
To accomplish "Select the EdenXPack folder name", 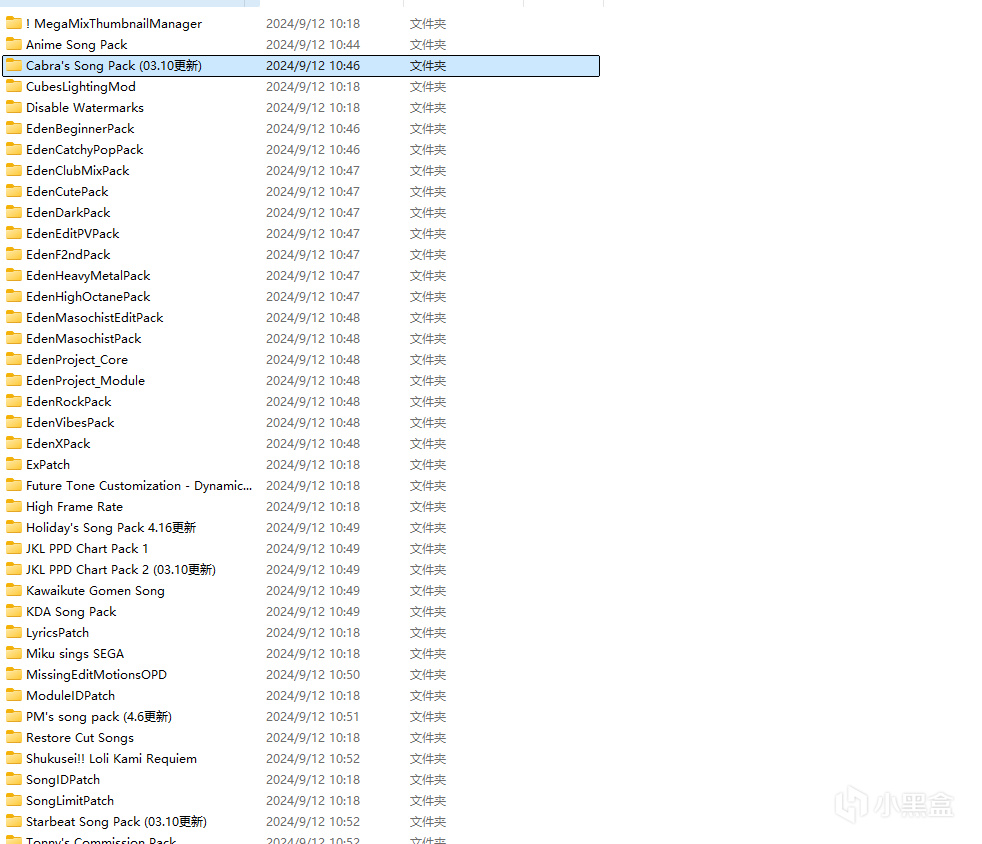I will coord(58,443).
